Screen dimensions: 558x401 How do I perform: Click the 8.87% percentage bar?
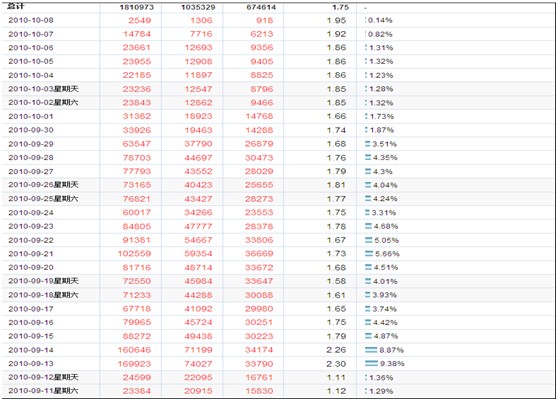click(x=371, y=350)
